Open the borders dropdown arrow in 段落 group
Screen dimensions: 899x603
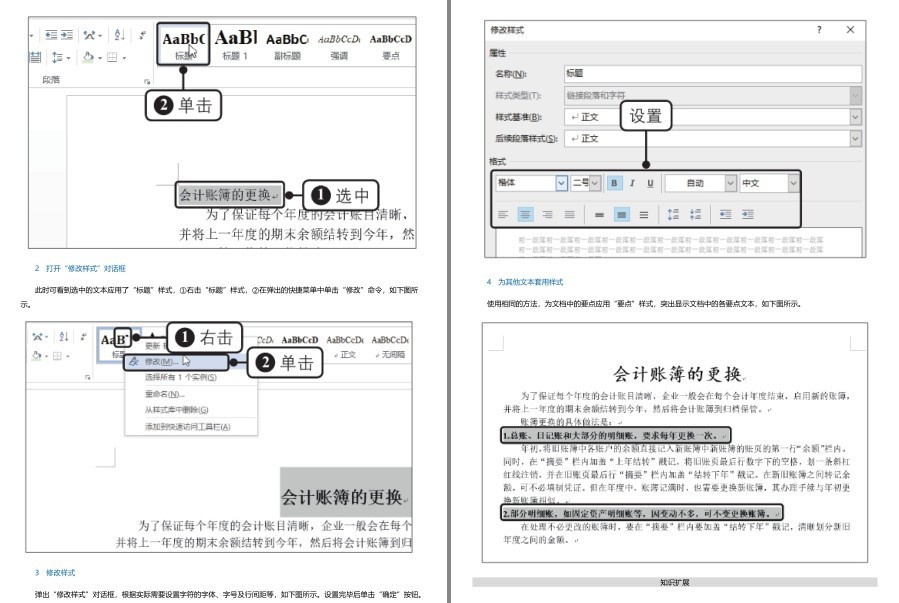coord(124,58)
